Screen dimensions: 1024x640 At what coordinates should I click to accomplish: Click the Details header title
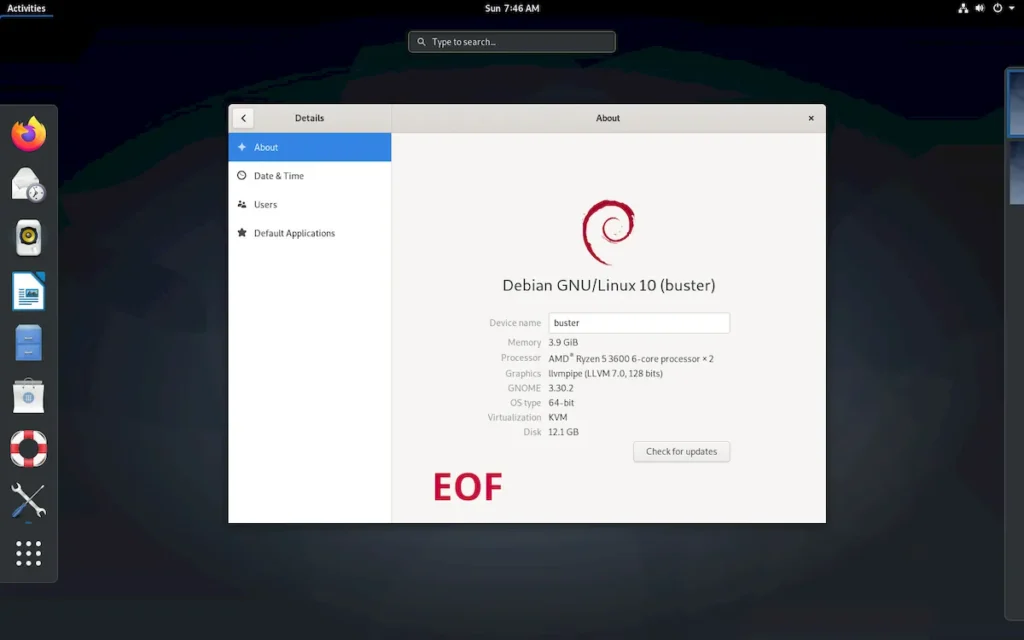point(310,118)
